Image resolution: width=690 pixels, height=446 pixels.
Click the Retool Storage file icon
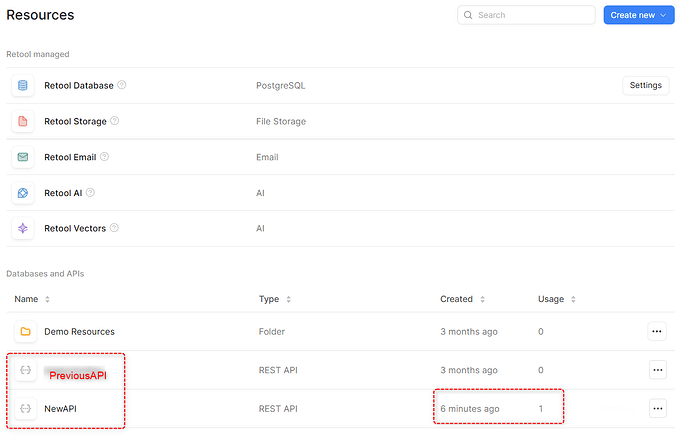point(24,122)
